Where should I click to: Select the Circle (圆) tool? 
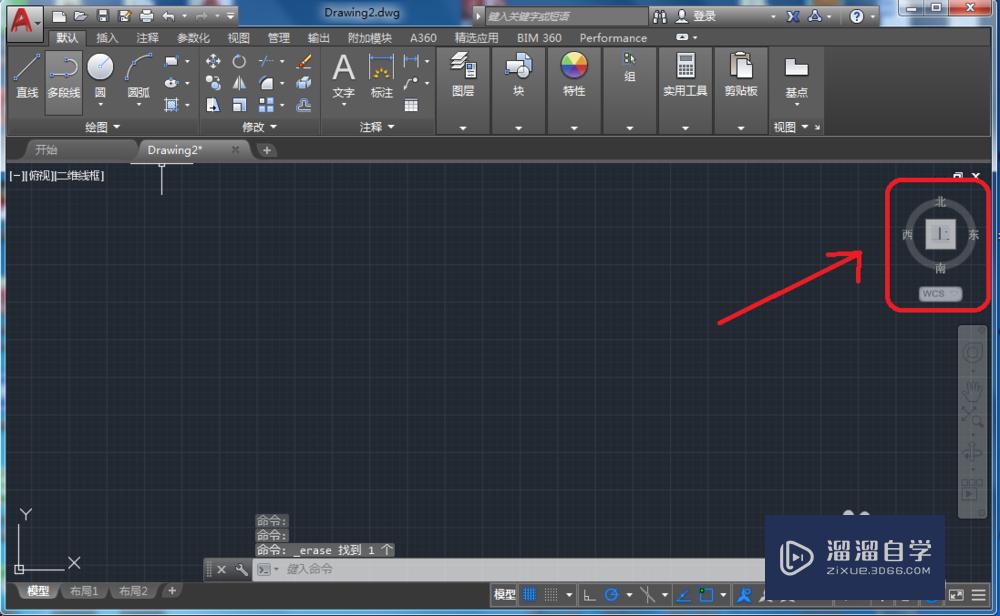pos(100,77)
